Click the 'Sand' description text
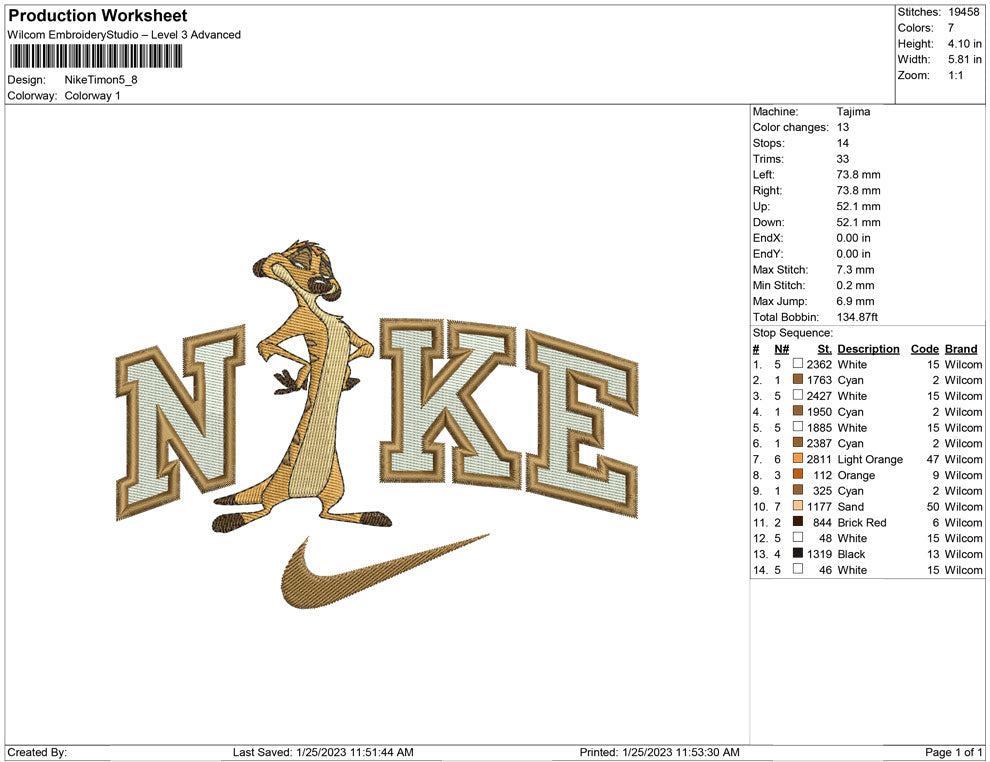Image resolution: width=990 pixels, height=762 pixels. point(850,506)
